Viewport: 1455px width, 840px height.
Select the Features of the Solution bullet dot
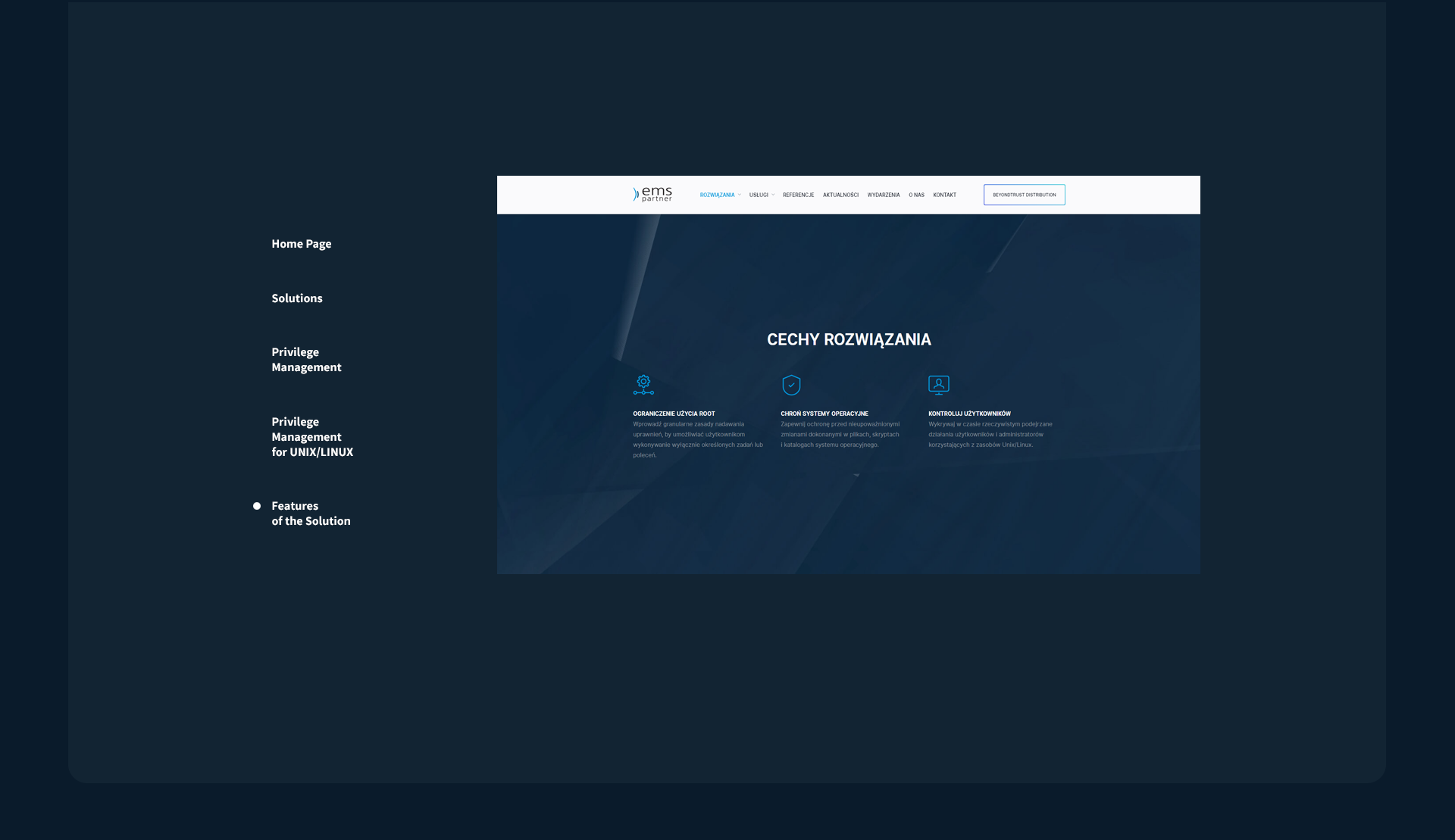tap(257, 506)
